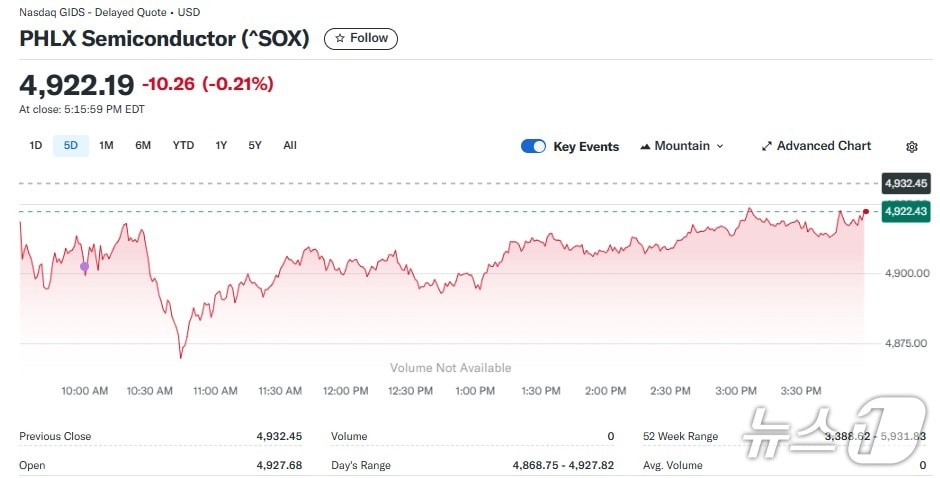The height and width of the screenshot is (478, 940).
Task: Follow the PHLX Semiconductor index
Action: [361, 38]
